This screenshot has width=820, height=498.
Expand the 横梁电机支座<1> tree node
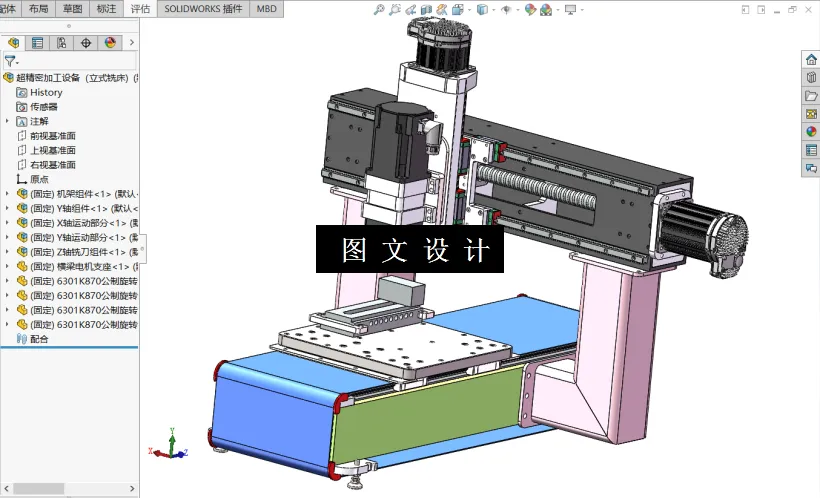click(7, 266)
